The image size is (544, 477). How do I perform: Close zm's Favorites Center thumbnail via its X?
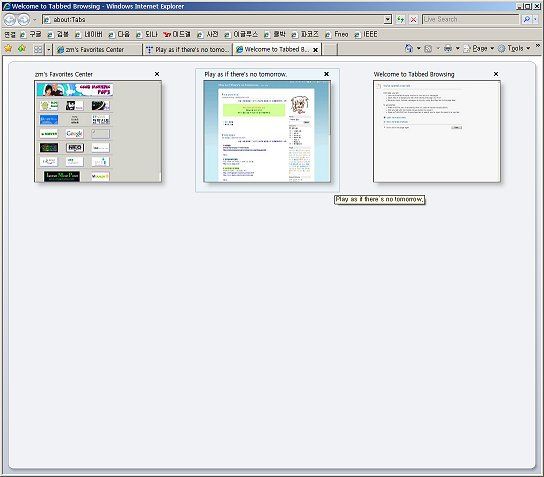click(157, 74)
